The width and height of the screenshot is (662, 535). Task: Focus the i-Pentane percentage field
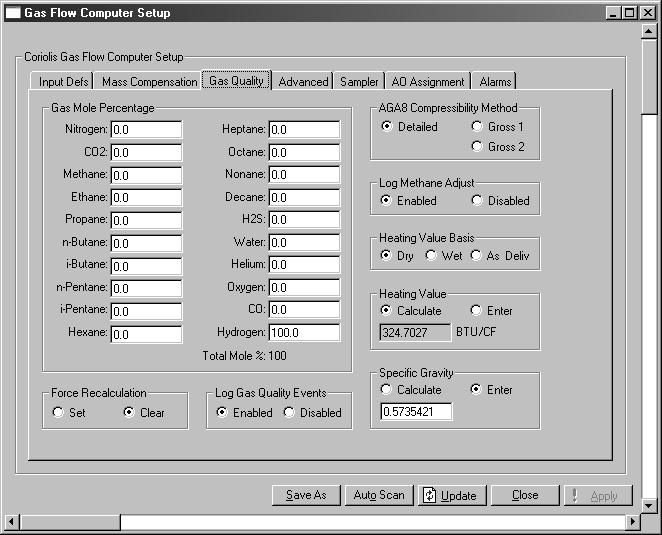146,311
